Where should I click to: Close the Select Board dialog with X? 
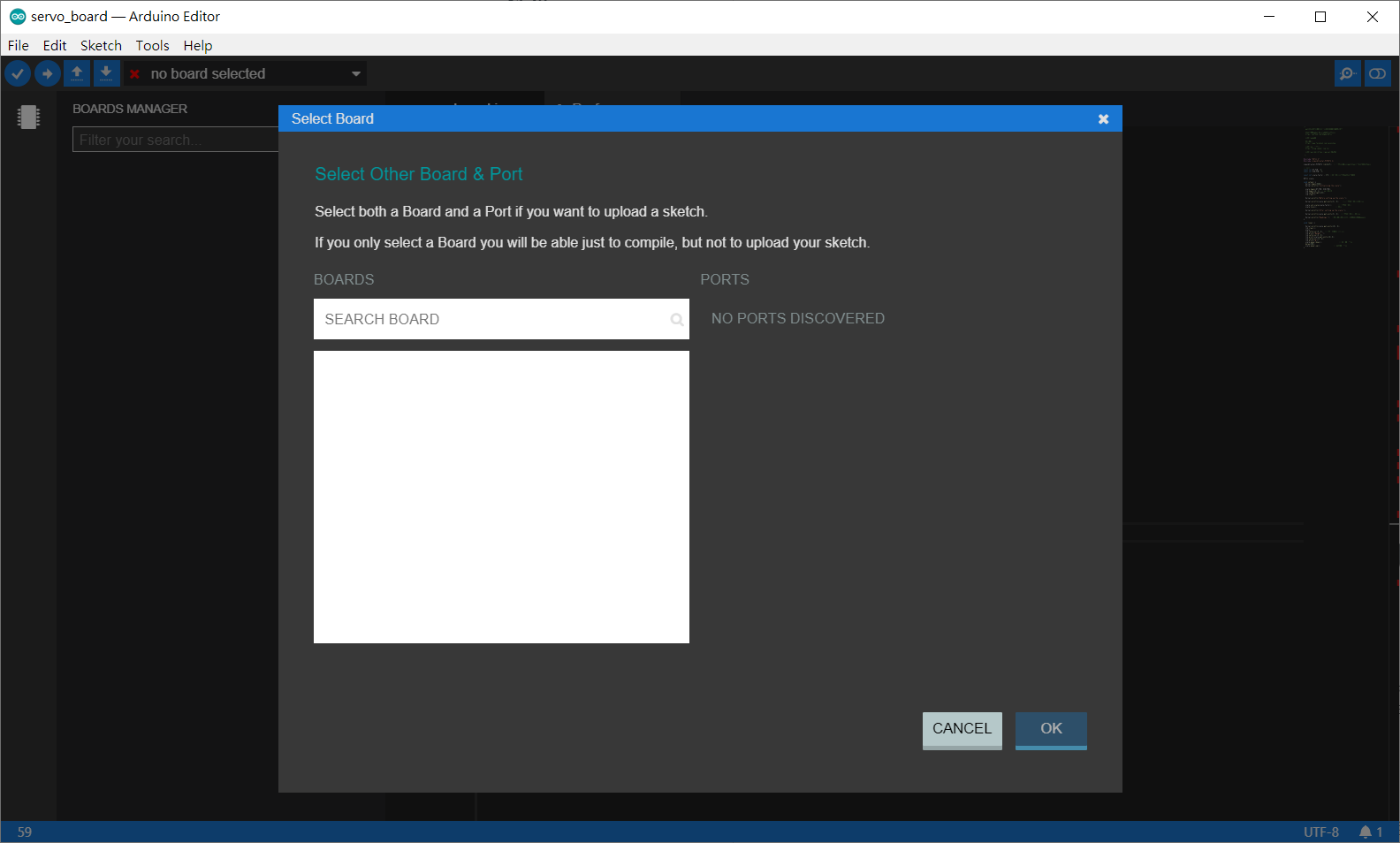[1103, 119]
